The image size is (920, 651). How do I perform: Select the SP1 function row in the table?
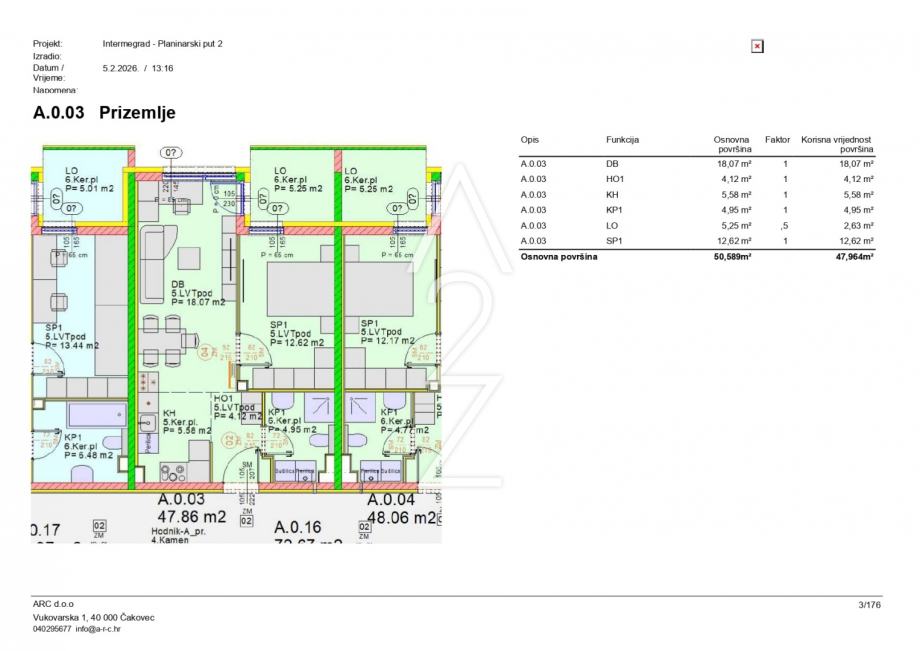click(697, 241)
